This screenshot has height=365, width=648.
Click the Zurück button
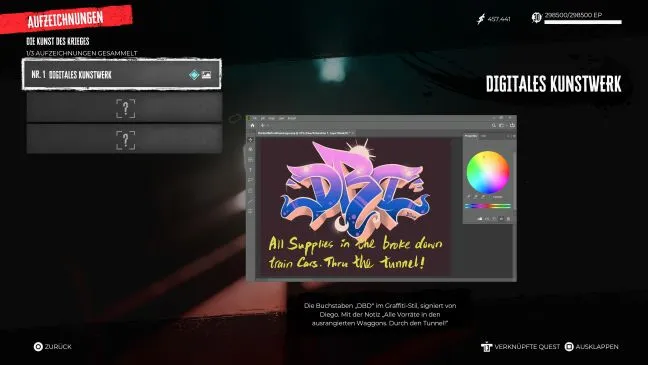(52, 346)
